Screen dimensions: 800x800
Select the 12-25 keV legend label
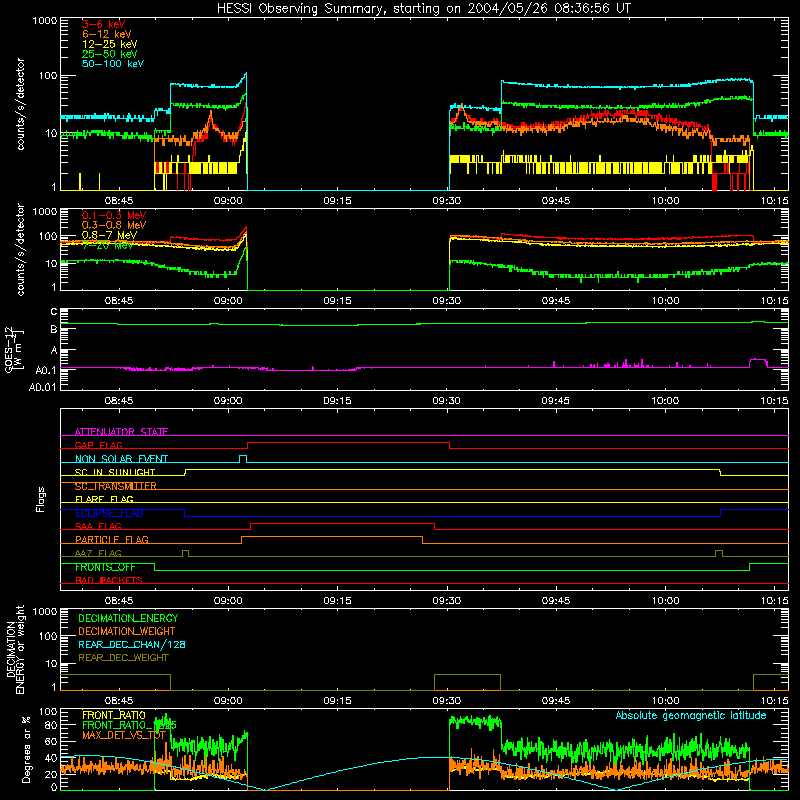(109, 44)
